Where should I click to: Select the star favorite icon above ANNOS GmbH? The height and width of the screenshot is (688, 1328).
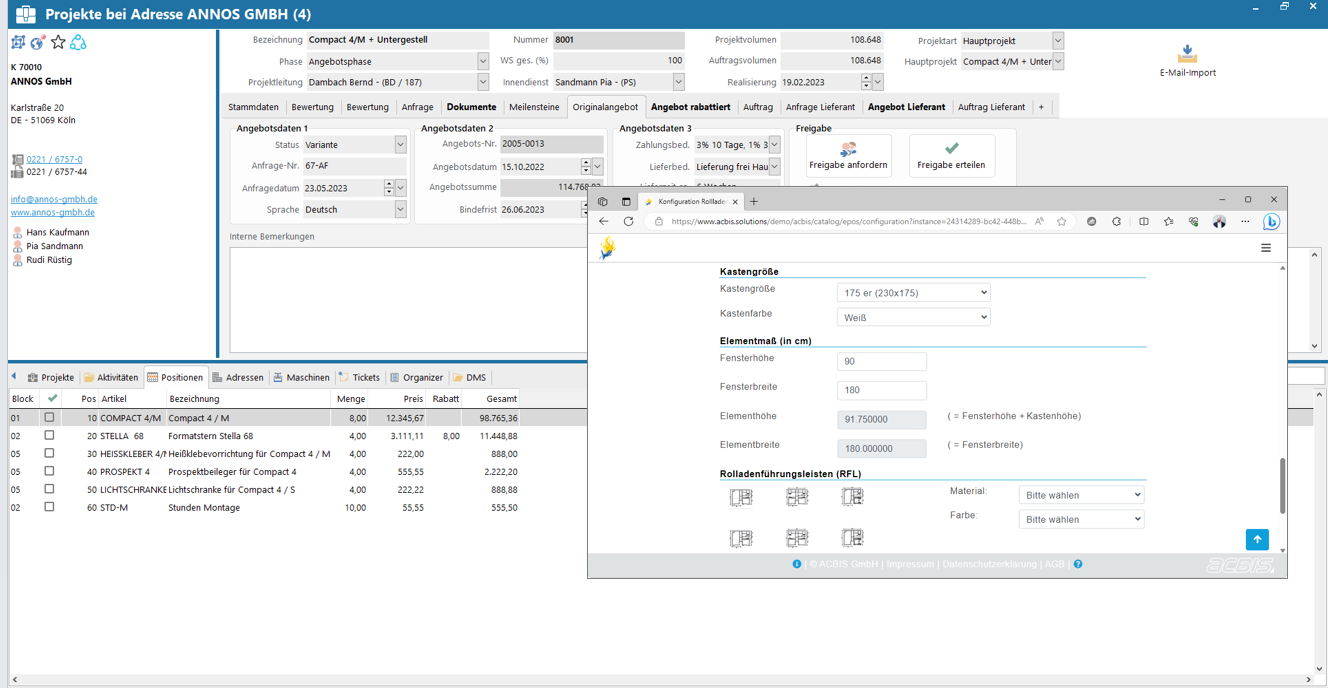[x=57, y=42]
